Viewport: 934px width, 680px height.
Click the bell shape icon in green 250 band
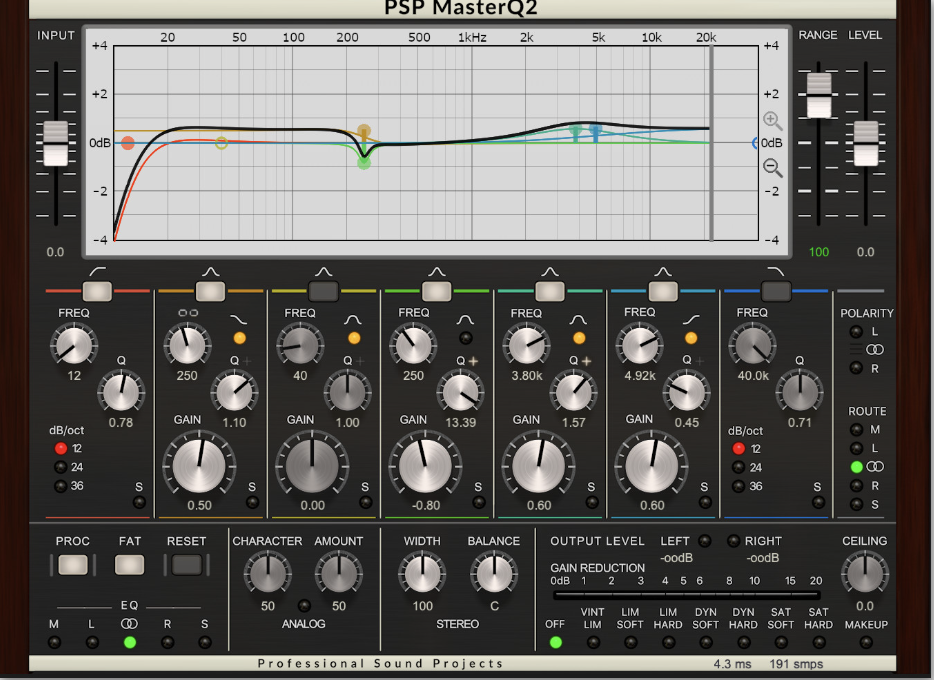click(x=465, y=320)
